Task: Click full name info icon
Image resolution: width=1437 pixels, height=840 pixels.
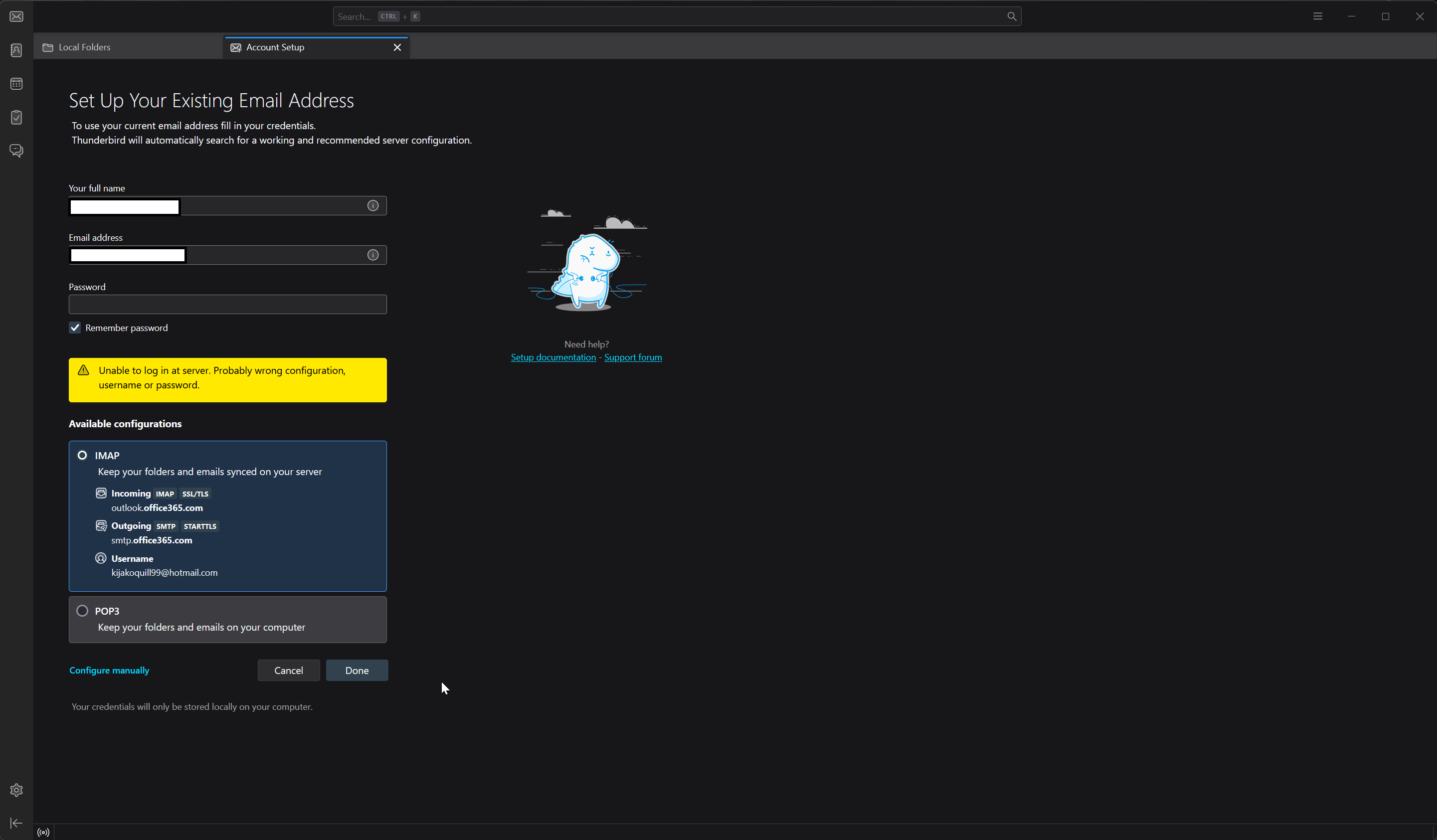Action: tap(373, 206)
